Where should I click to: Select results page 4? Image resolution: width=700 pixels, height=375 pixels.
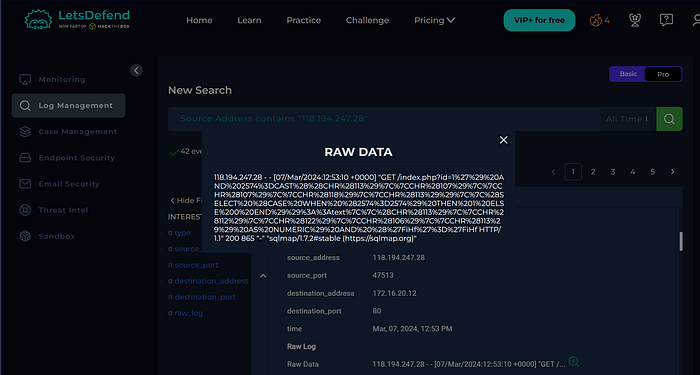click(x=633, y=172)
